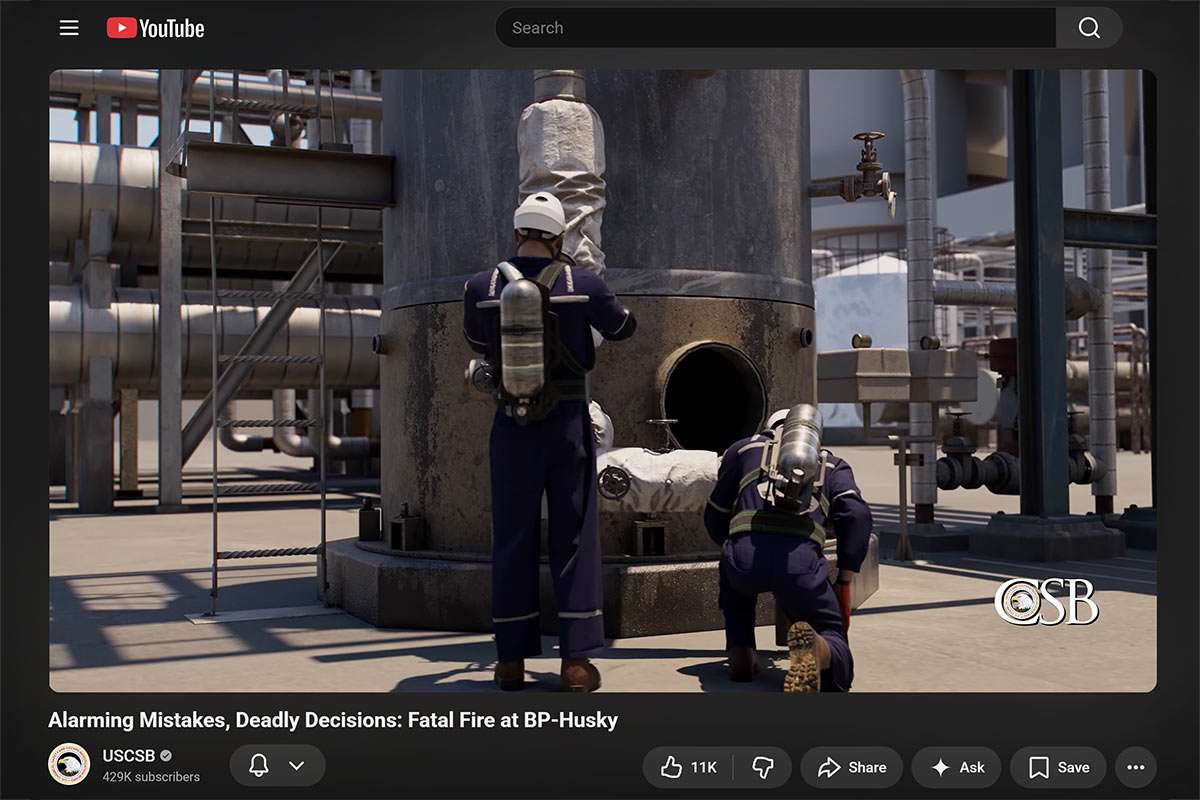Toggle notification bell for USCSB
The width and height of the screenshot is (1200, 800).
tap(259, 766)
